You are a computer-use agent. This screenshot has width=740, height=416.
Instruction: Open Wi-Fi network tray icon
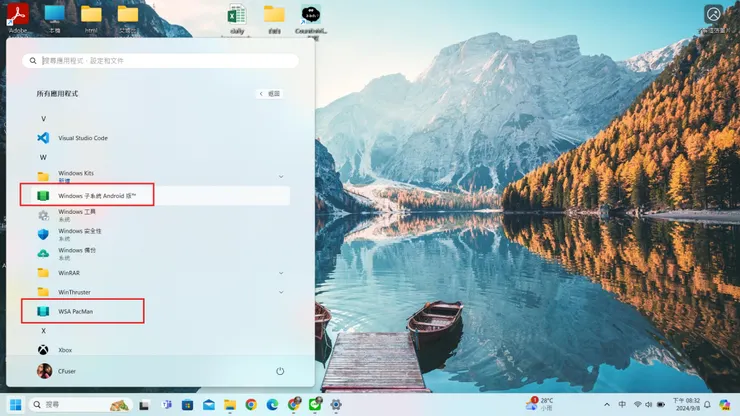(x=638, y=405)
